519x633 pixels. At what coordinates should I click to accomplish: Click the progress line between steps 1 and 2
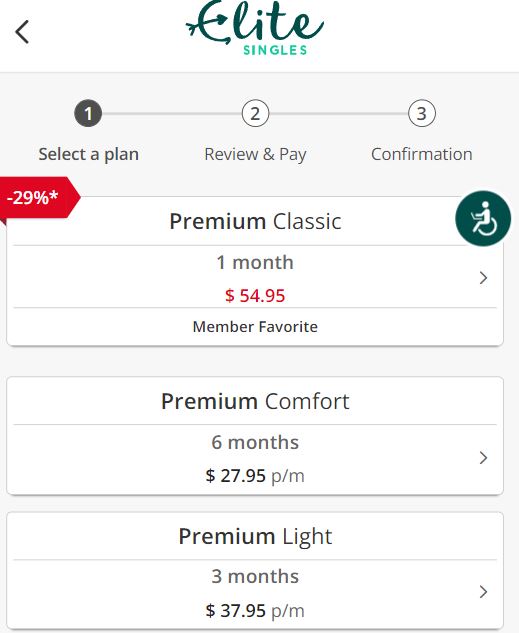tap(172, 113)
